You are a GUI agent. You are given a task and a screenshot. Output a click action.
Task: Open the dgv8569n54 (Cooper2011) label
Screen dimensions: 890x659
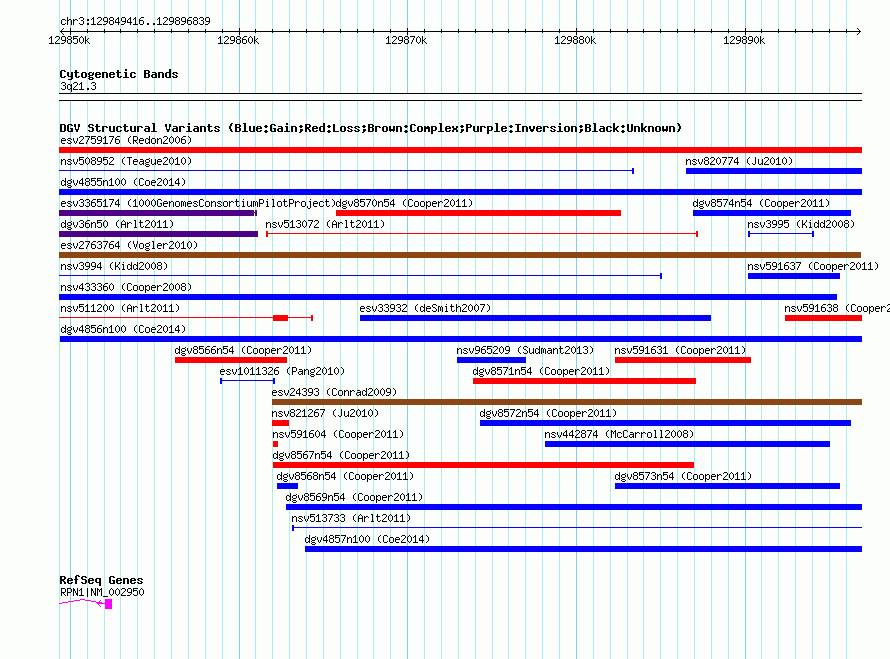pos(354,497)
